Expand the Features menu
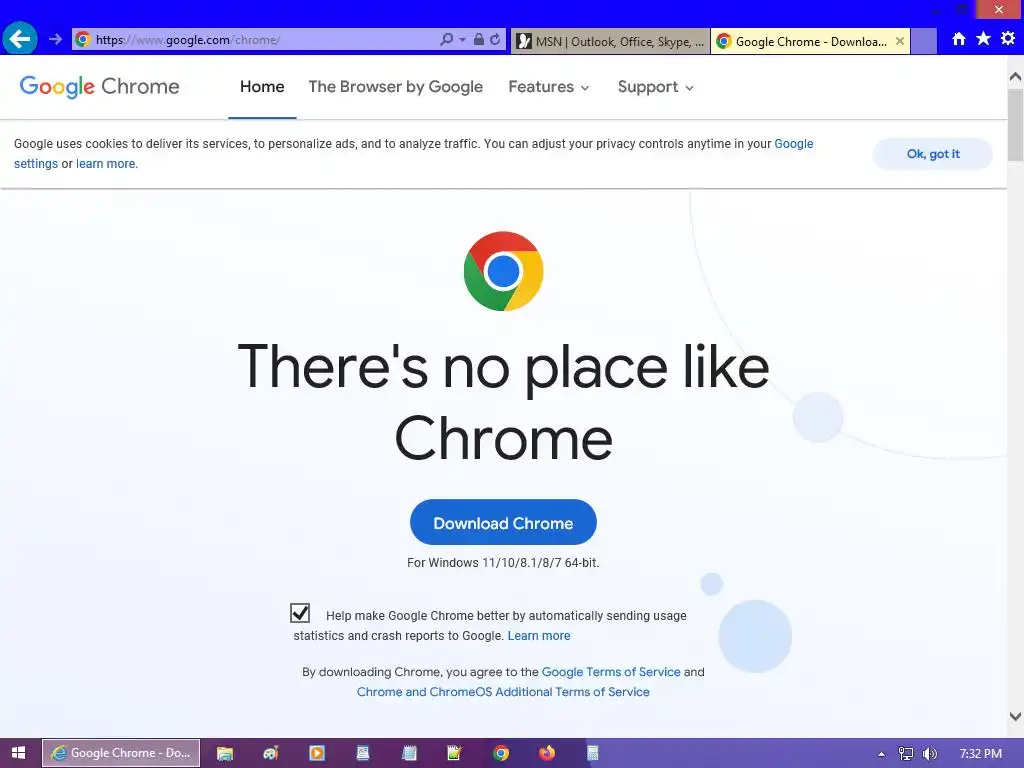Image resolution: width=1024 pixels, height=768 pixels. click(549, 87)
